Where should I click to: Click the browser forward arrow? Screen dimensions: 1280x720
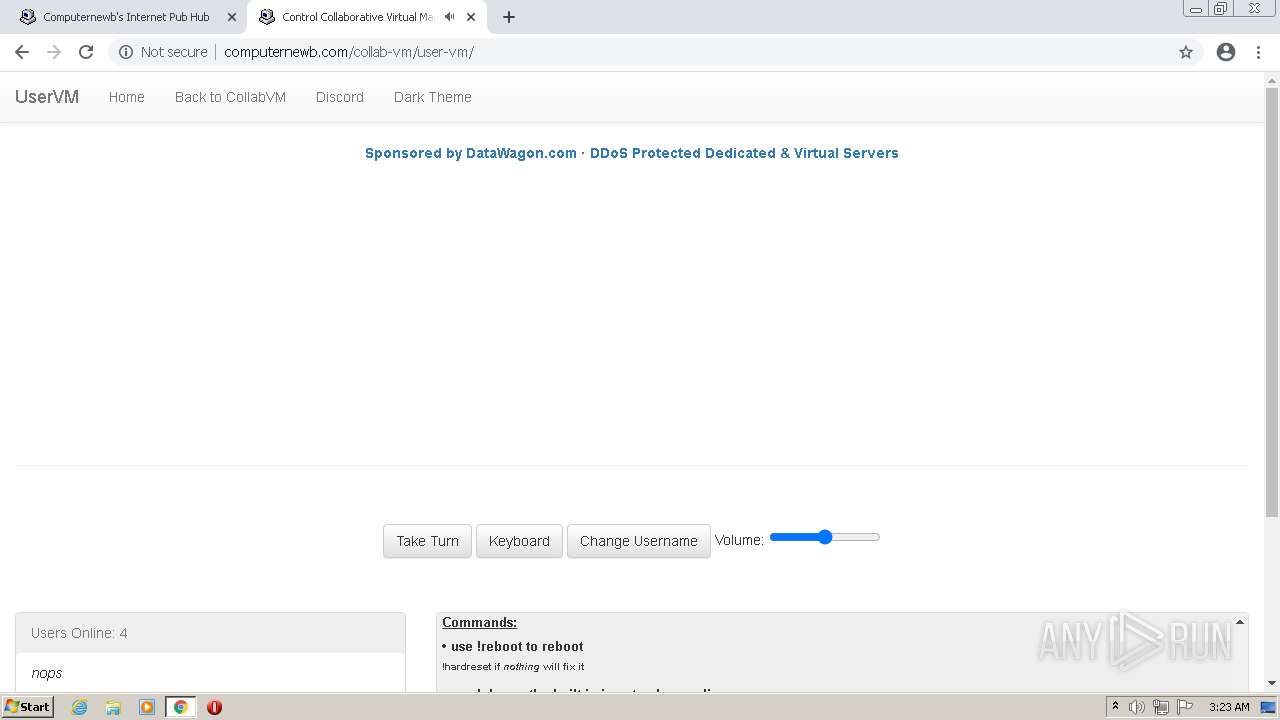[54, 52]
